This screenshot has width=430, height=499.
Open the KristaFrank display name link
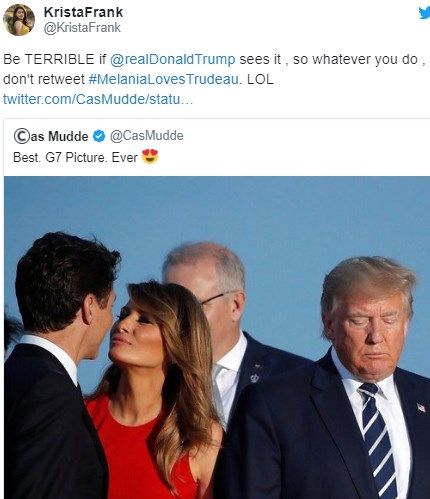(83, 12)
